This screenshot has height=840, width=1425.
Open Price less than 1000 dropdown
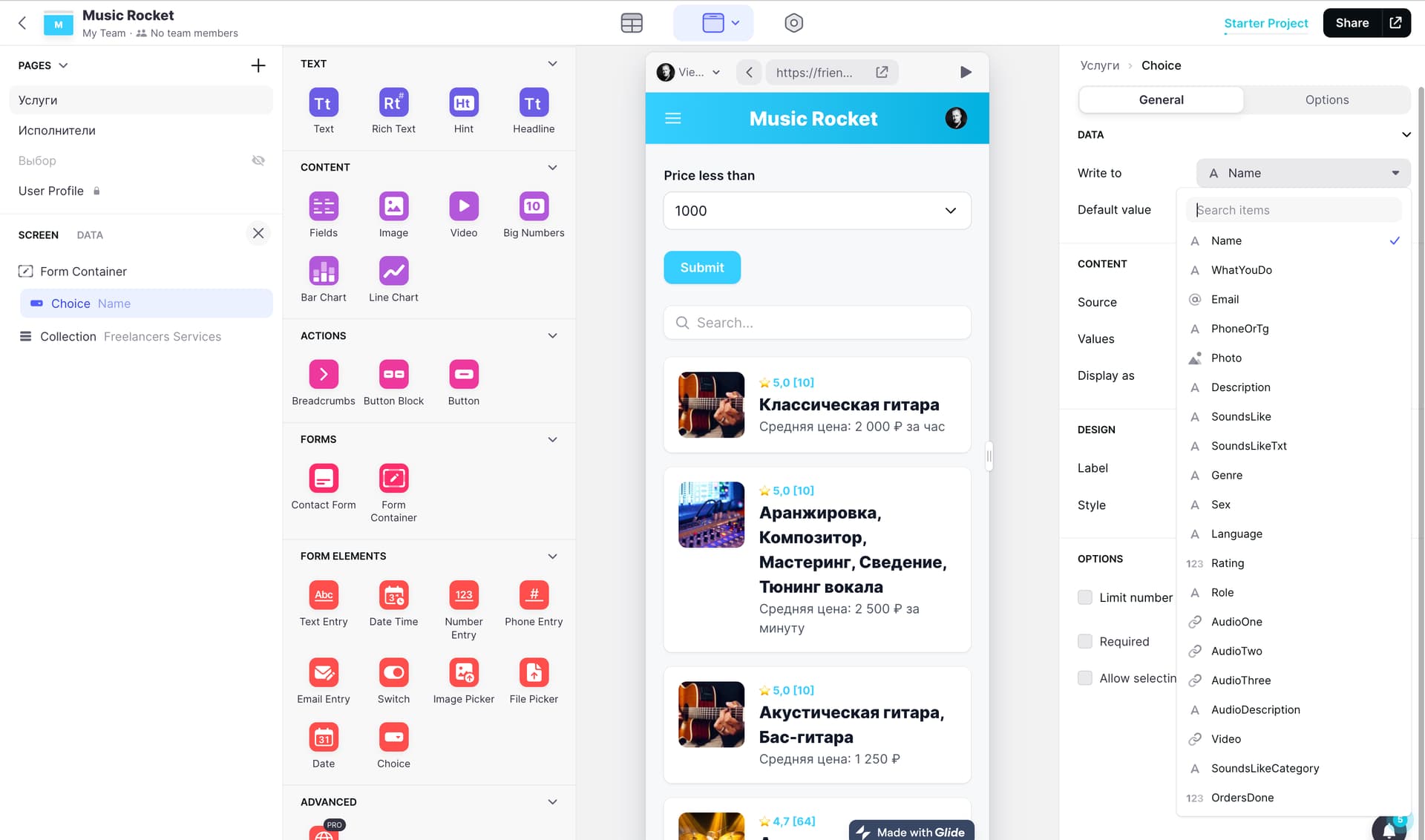(x=816, y=211)
